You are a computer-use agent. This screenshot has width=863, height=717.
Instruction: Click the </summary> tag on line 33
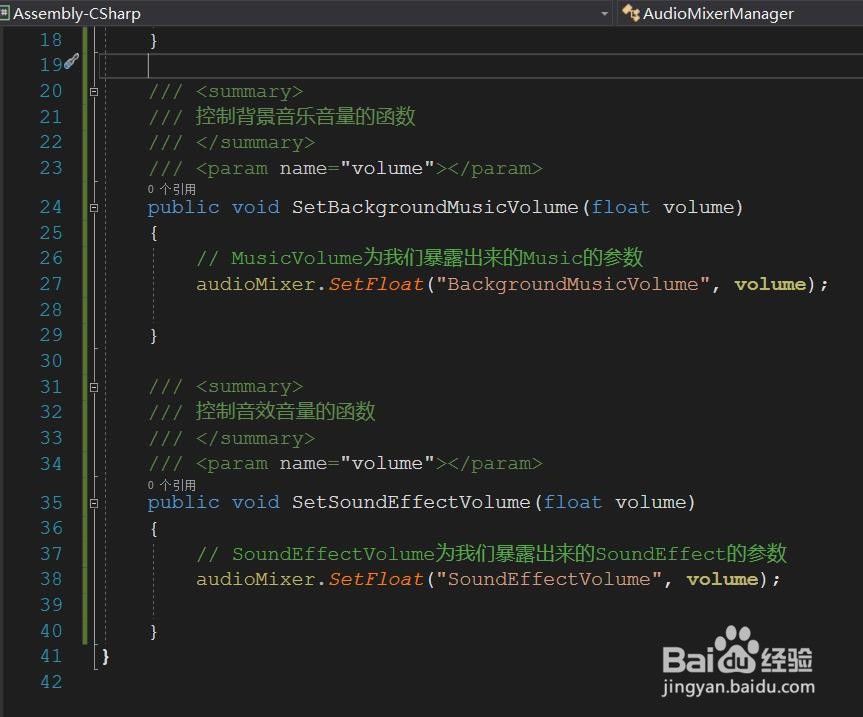(x=255, y=438)
